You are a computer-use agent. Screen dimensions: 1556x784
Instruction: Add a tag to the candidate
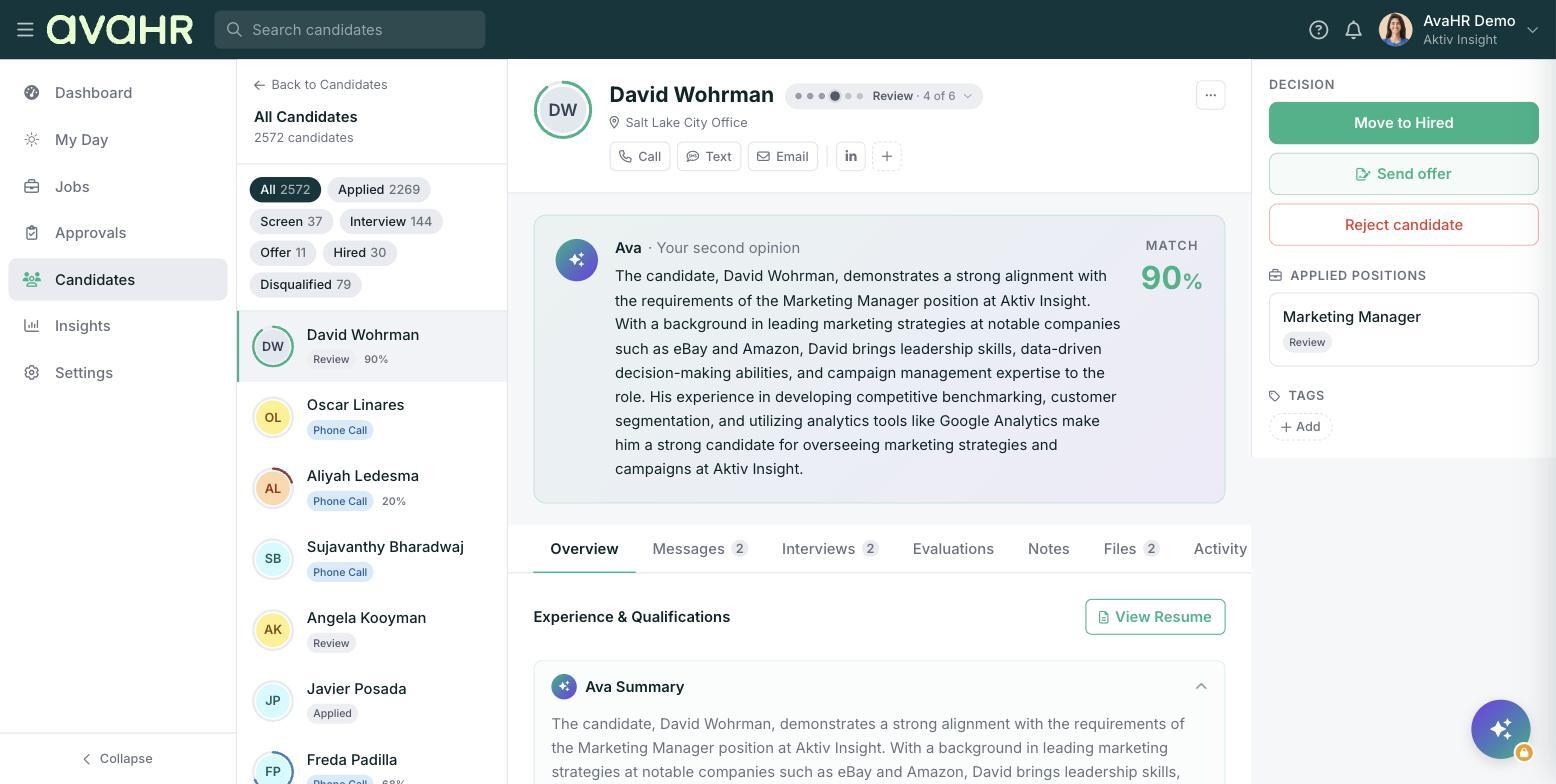(1301, 427)
